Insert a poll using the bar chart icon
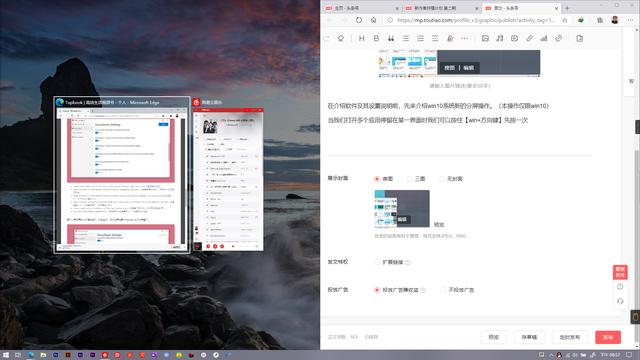Viewport: 640px width, 360px height. pyautogui.click(x=544, y=38)
